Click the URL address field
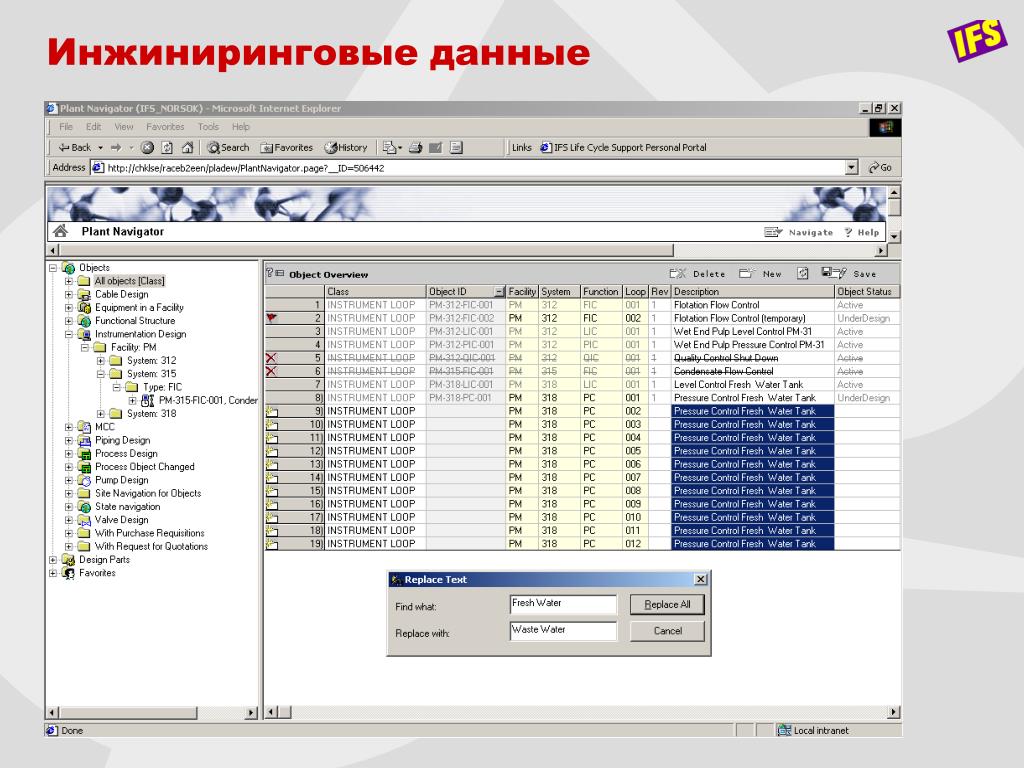The height and width of the screenshot is (768, 1024). pyautogui.click(x=474, y=168)
